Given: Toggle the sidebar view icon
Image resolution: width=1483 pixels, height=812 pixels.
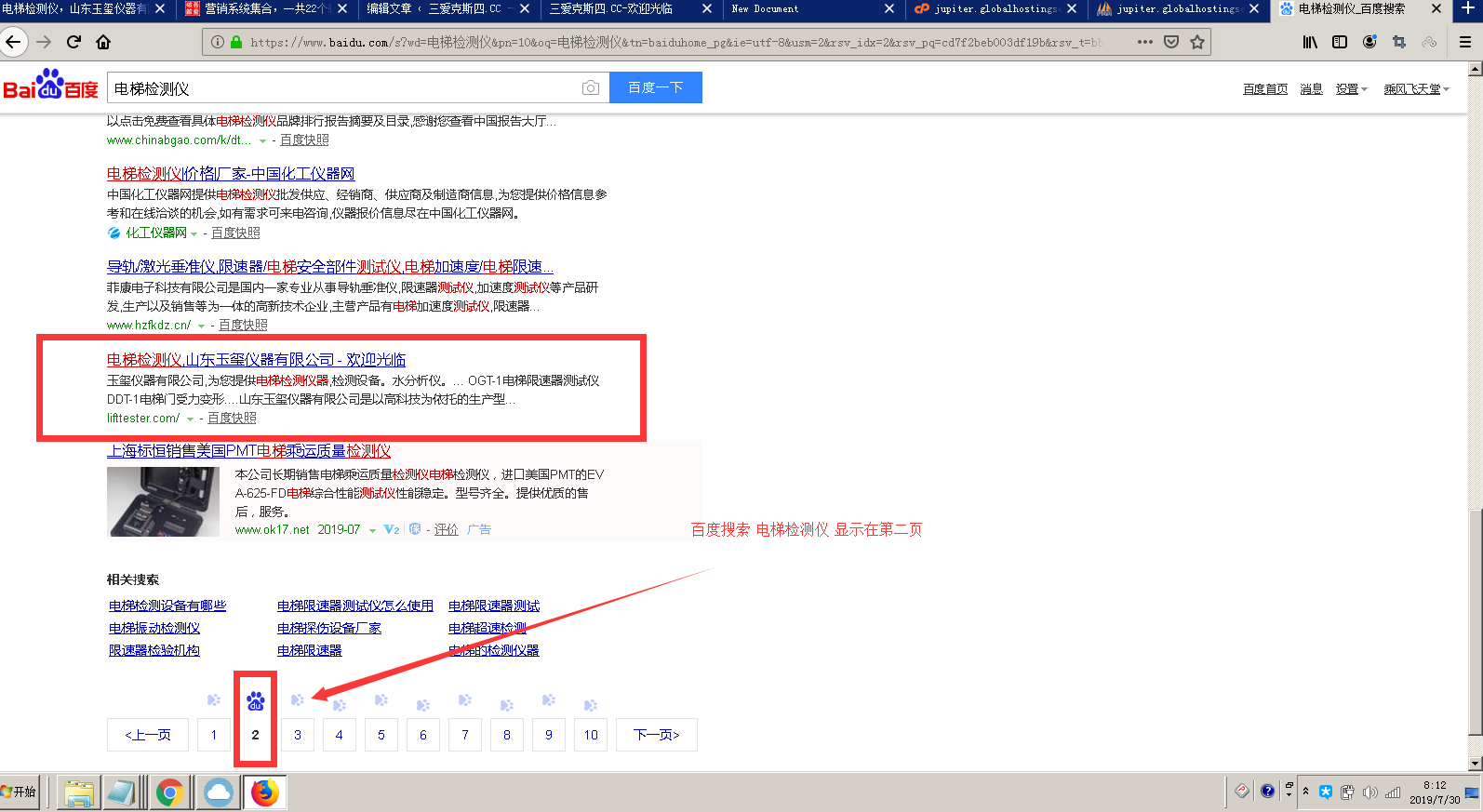Looking at the screenshot, I should [1340, 42].
